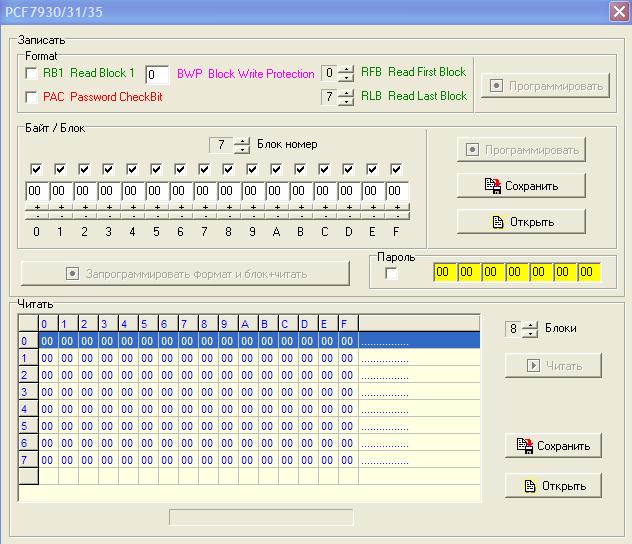Click Открыть in the Читать section
The image size is (632, 544).
pyautogui.click(x=553, y=486)
